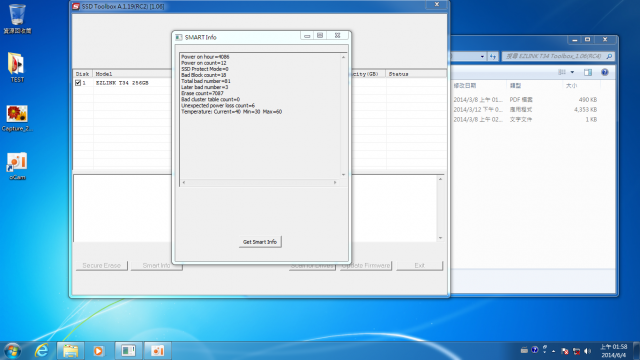Screen dimensions: 640x360
Task: Click the SMART Info horizontal scrollbar left arrow
Action: tap(184, 182)
